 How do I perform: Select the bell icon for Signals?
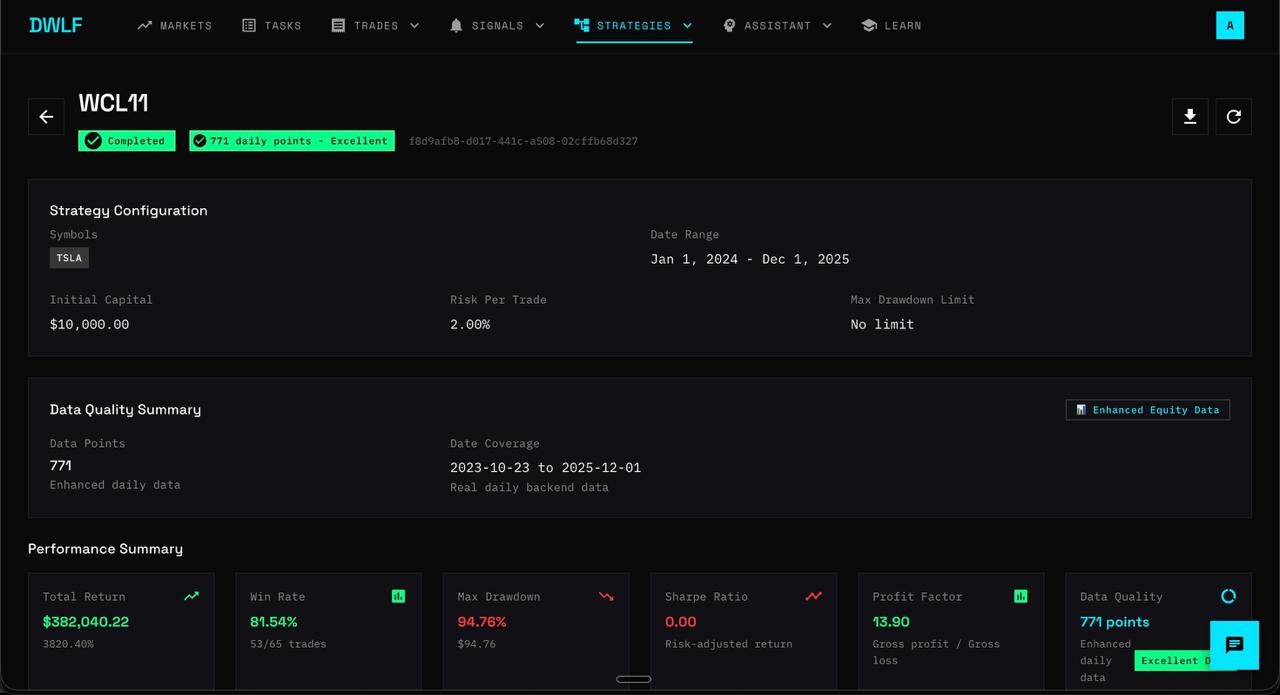point(457,25)
